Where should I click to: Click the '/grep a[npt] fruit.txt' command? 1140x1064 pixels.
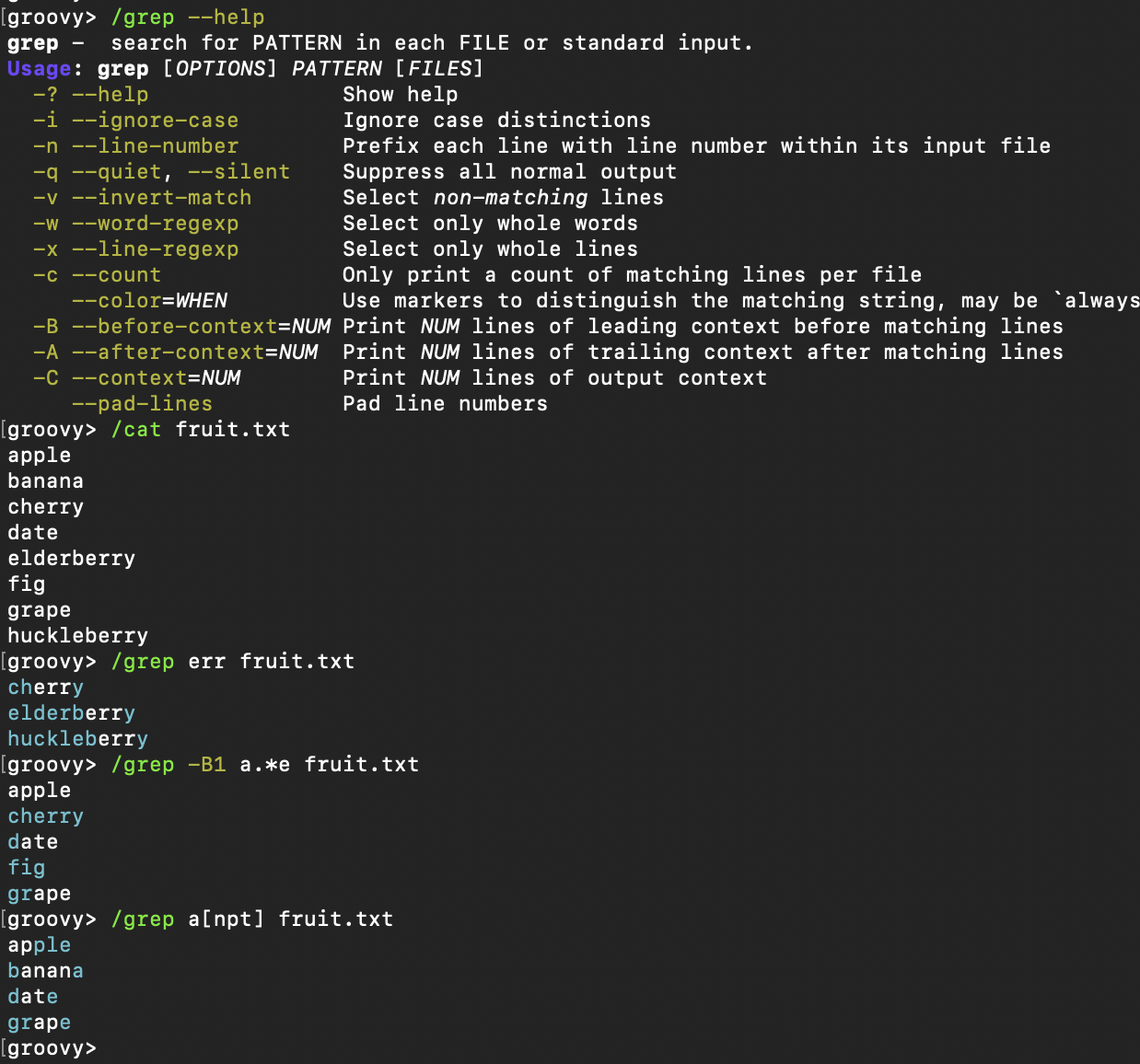pyautogui.click(x=251, y=919)
